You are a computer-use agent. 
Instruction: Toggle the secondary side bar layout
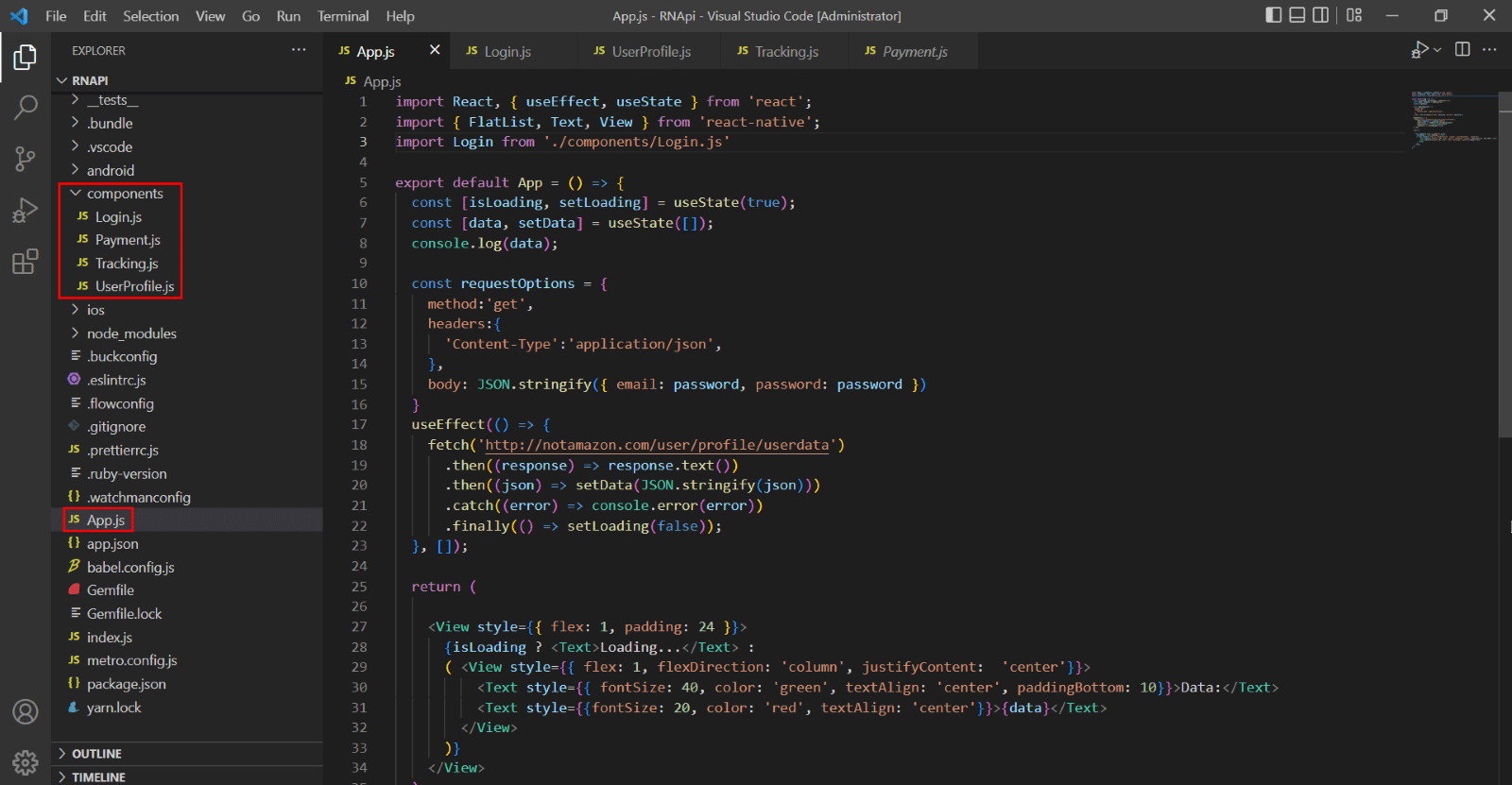pos(1321,15)
